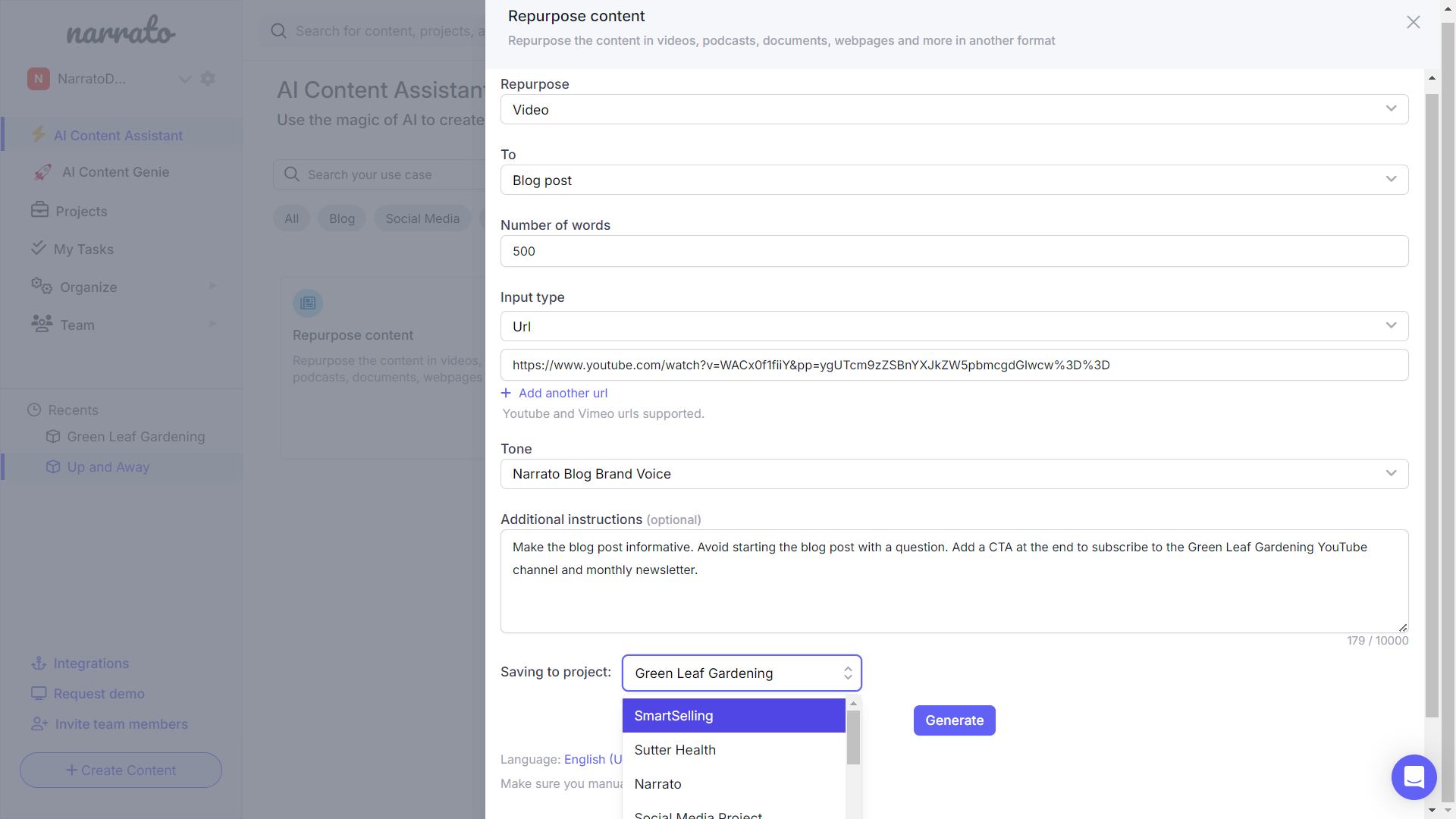Open the chat support bubble icon
This screenshot has height=819, width=1456.
pos(1414,777)
